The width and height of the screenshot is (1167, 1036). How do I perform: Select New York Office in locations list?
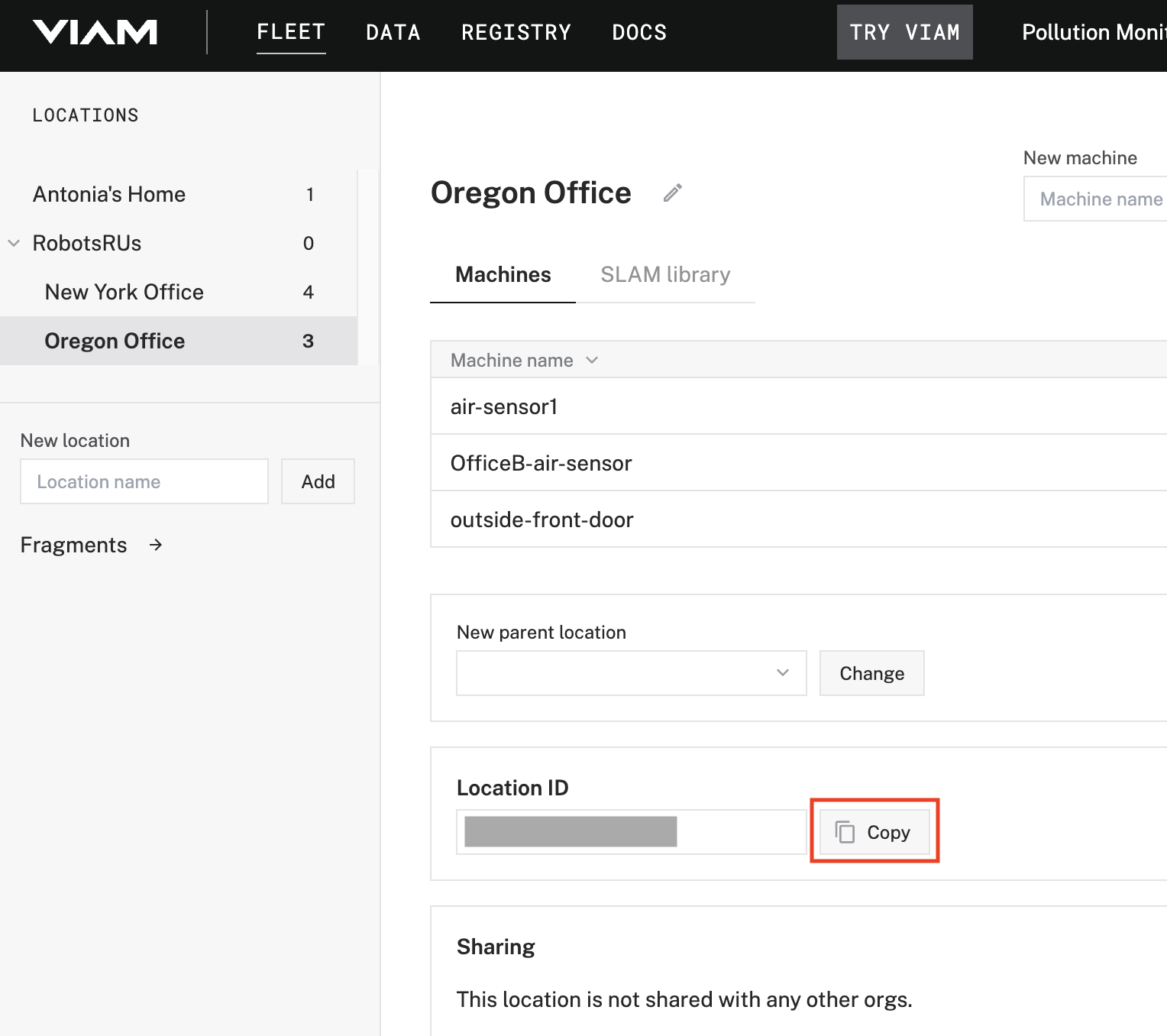click(124, 293)
